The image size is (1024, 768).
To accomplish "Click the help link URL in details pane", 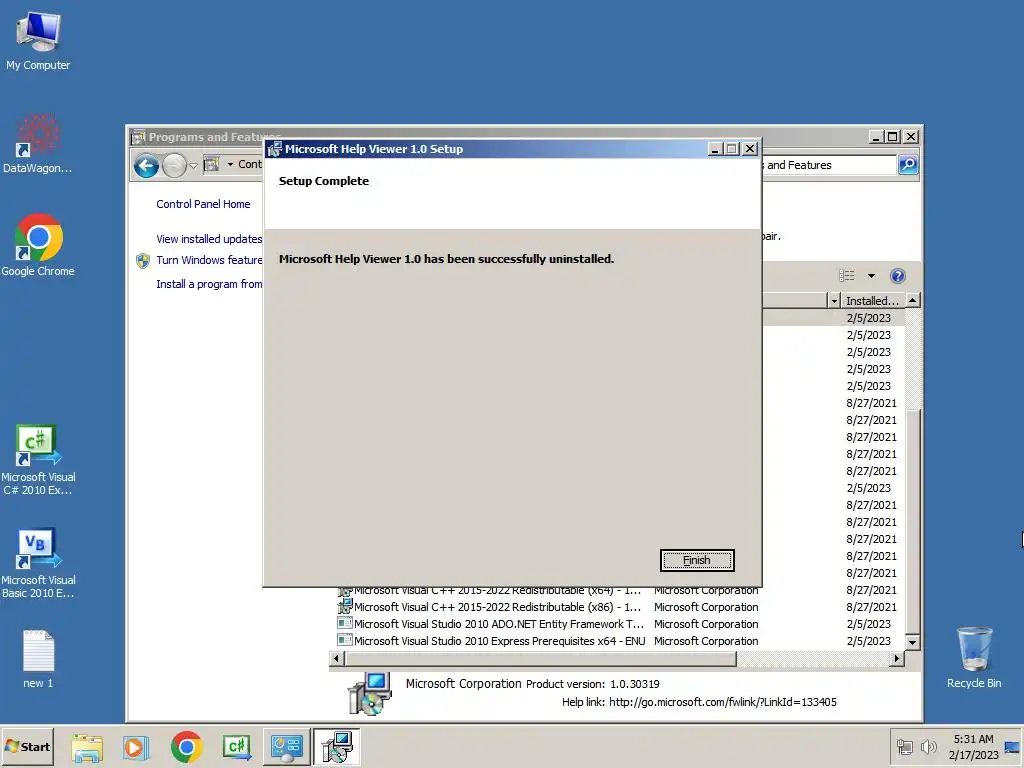I will click(x=722, y=702).
